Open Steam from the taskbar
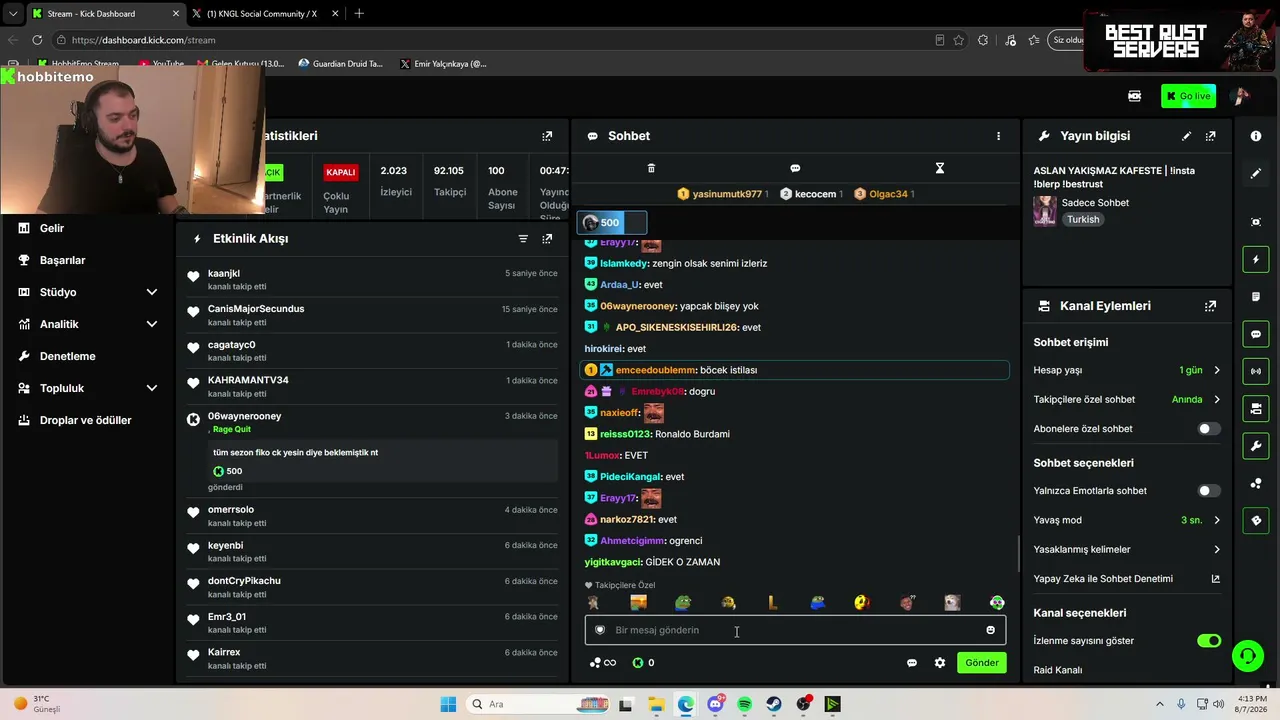The width and height of the screenshot is (1280, 720). 774,704
